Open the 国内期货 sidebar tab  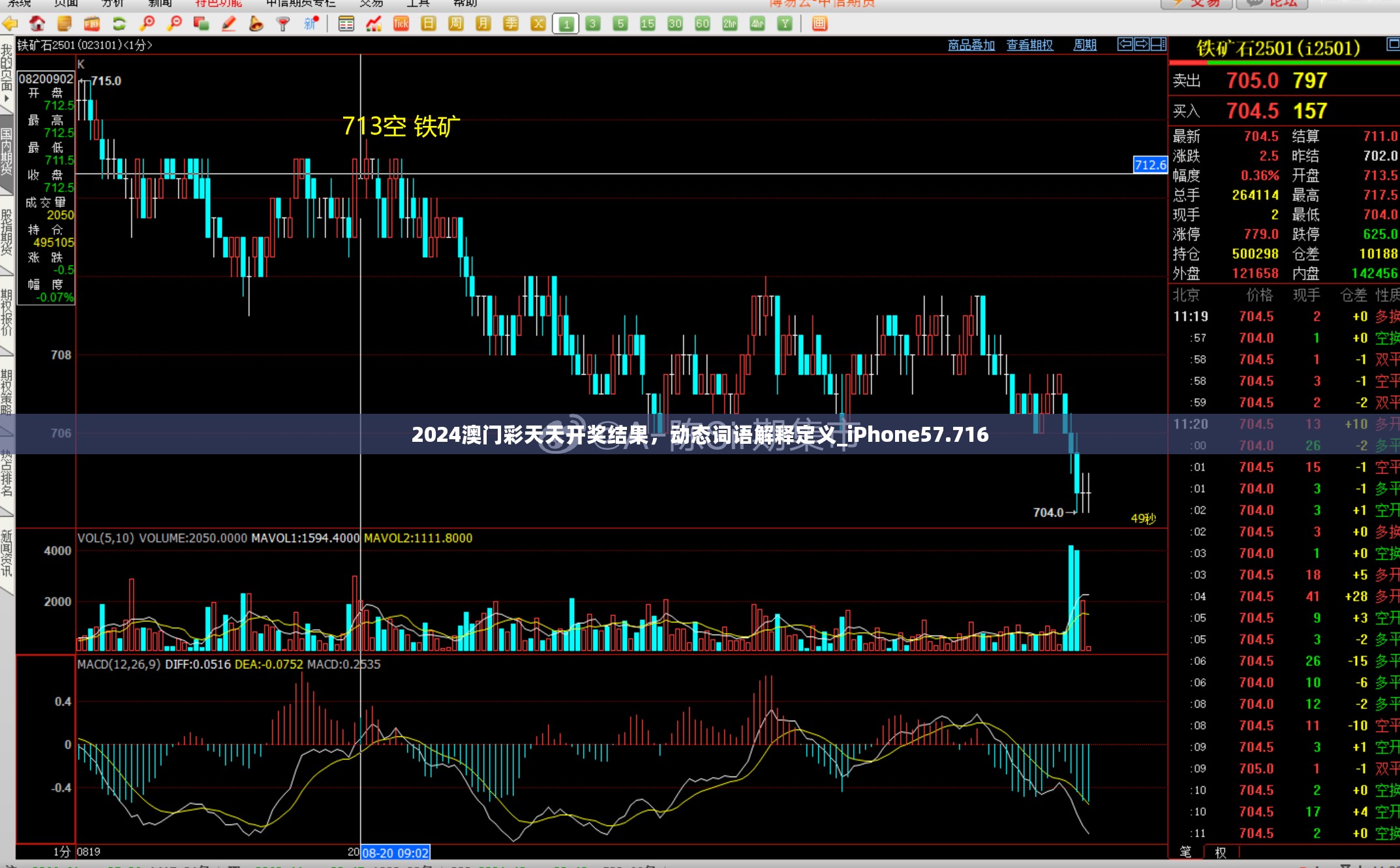(7, 152)
